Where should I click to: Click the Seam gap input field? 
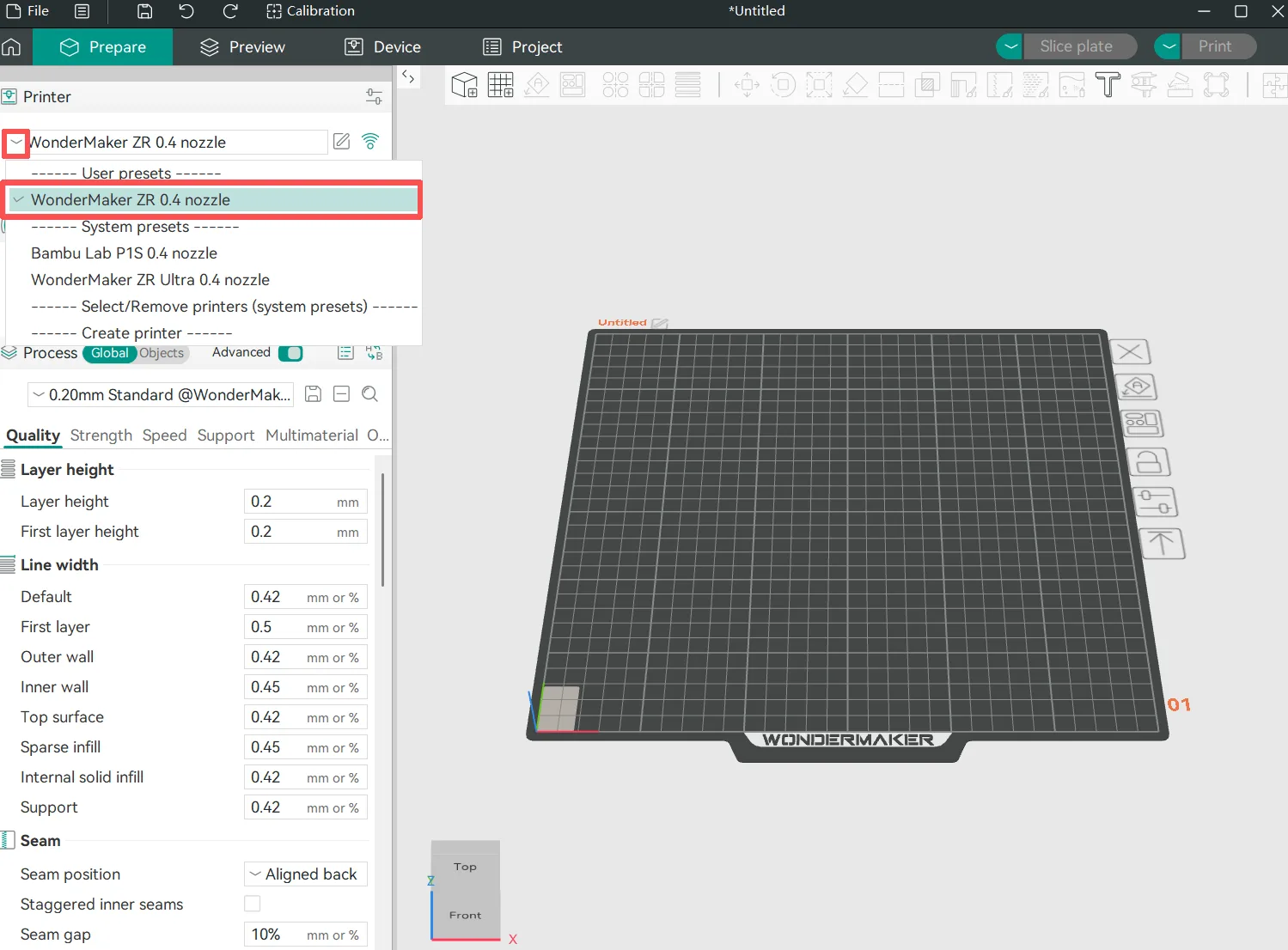tap(306, 935)
